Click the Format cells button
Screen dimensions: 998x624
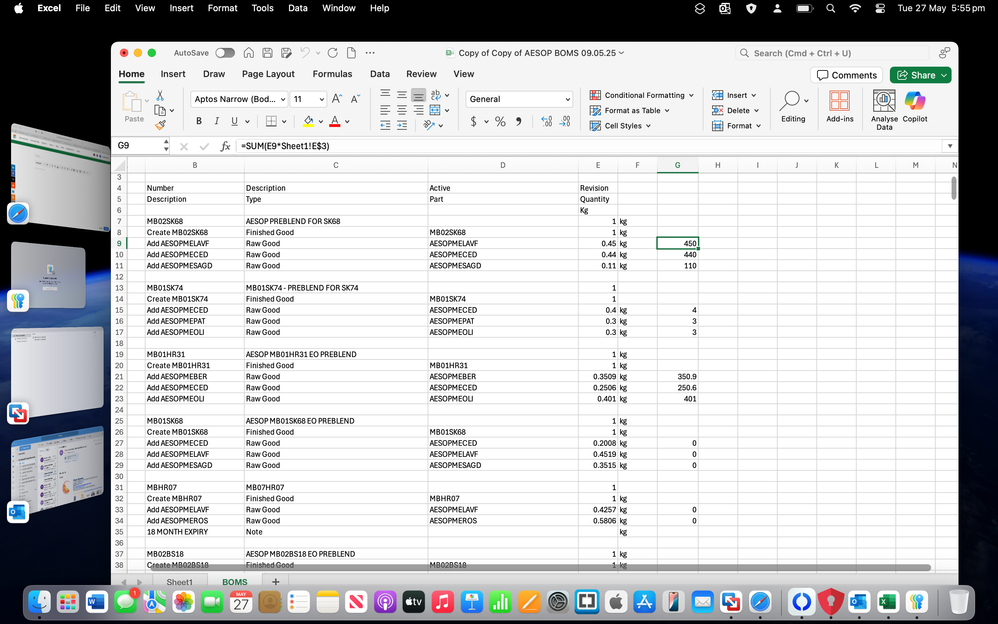pos(736,125)
